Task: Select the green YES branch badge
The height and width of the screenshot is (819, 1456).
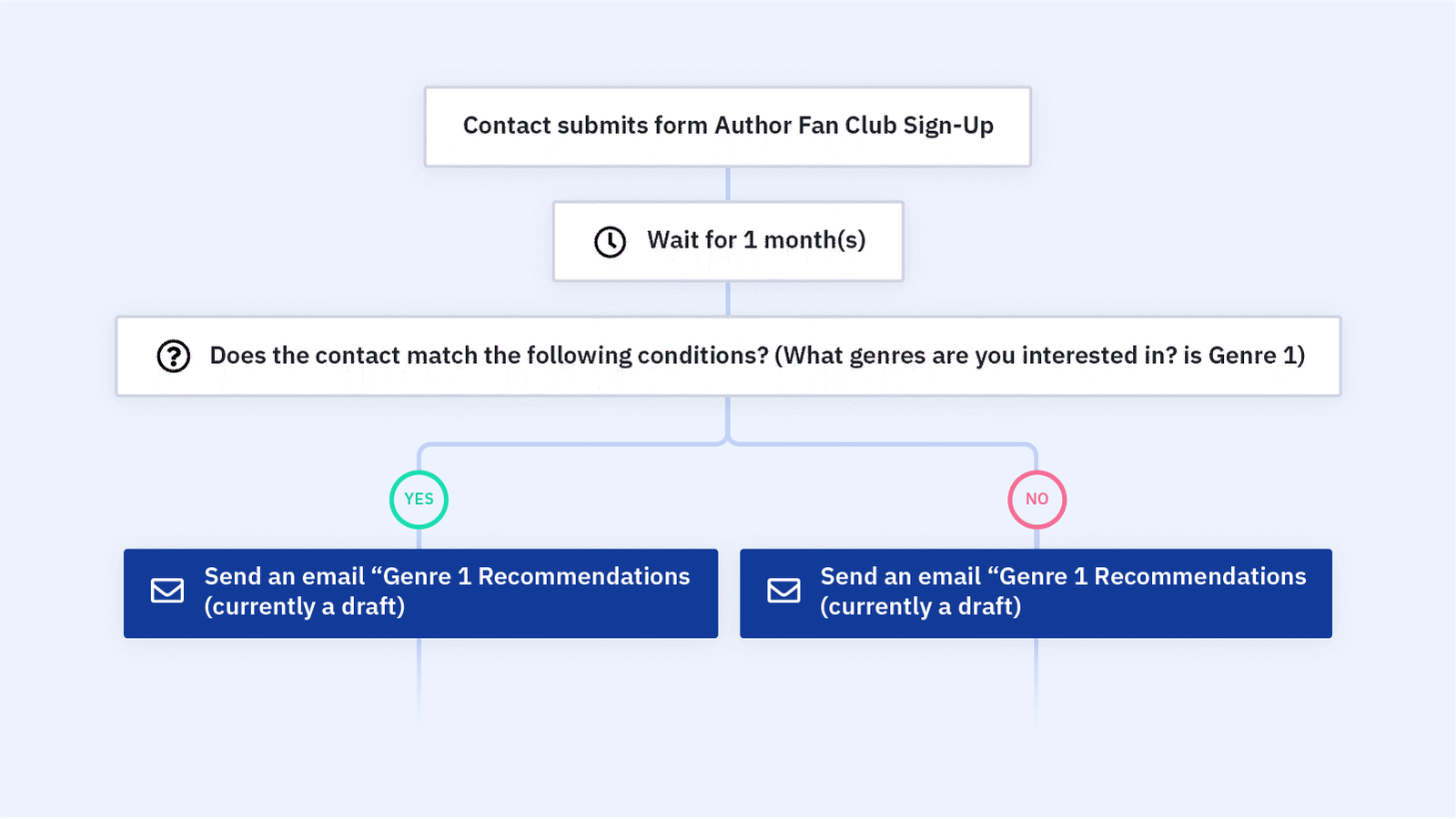Action: [419, 500]
